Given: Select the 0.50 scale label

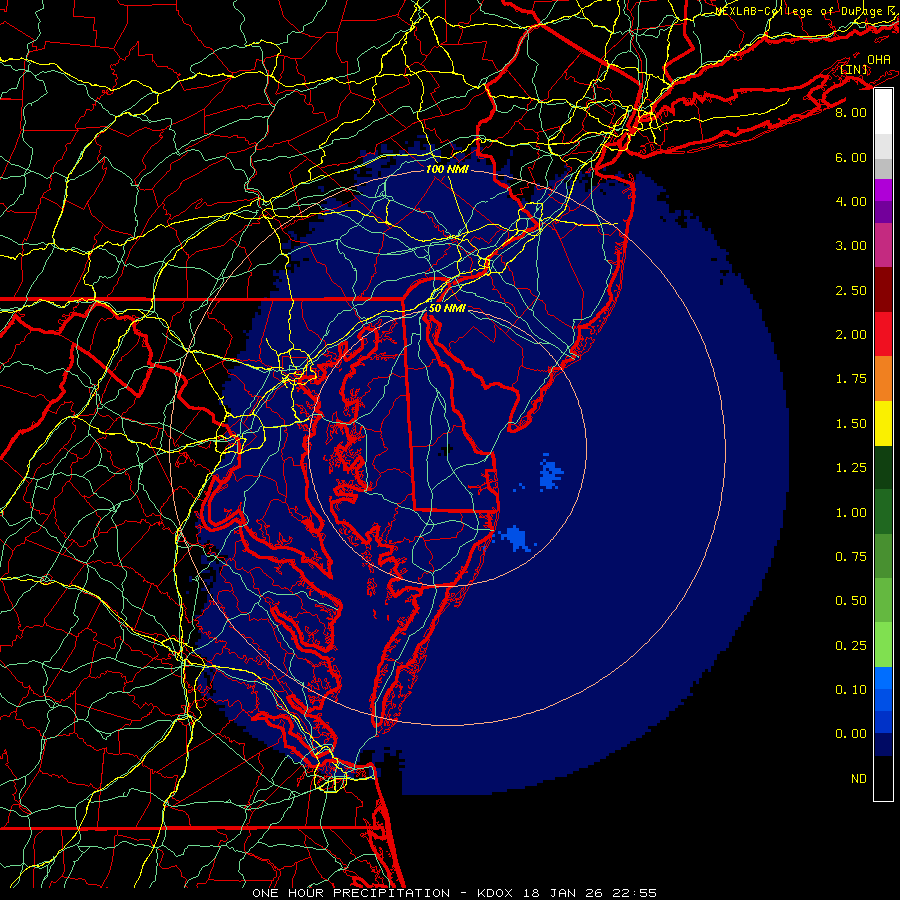Looking at the screenshot, I should point(851,601).
